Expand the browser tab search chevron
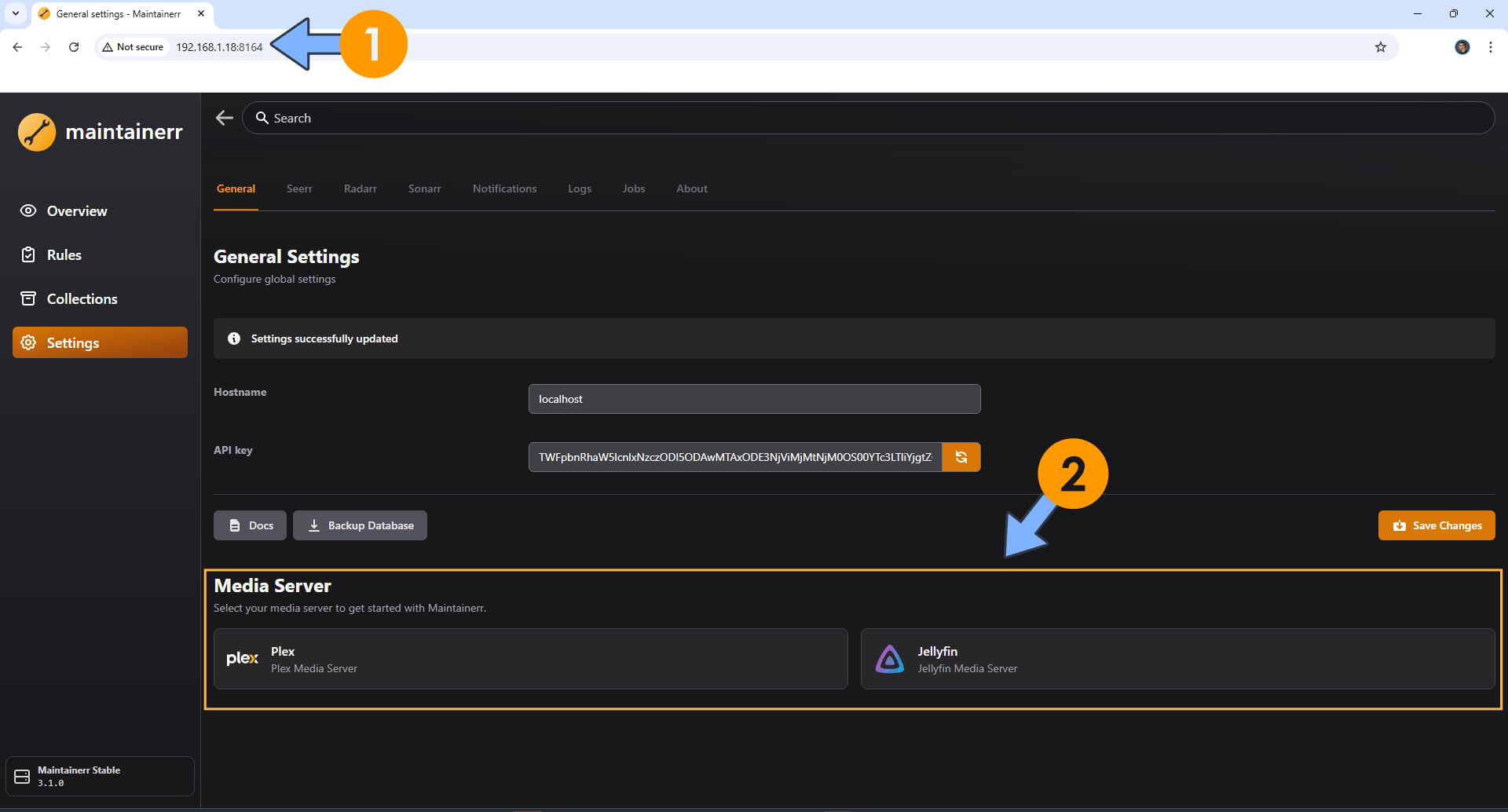This screenshot has height=812, width=1508. pyautogui.click(x=15, y=13)
